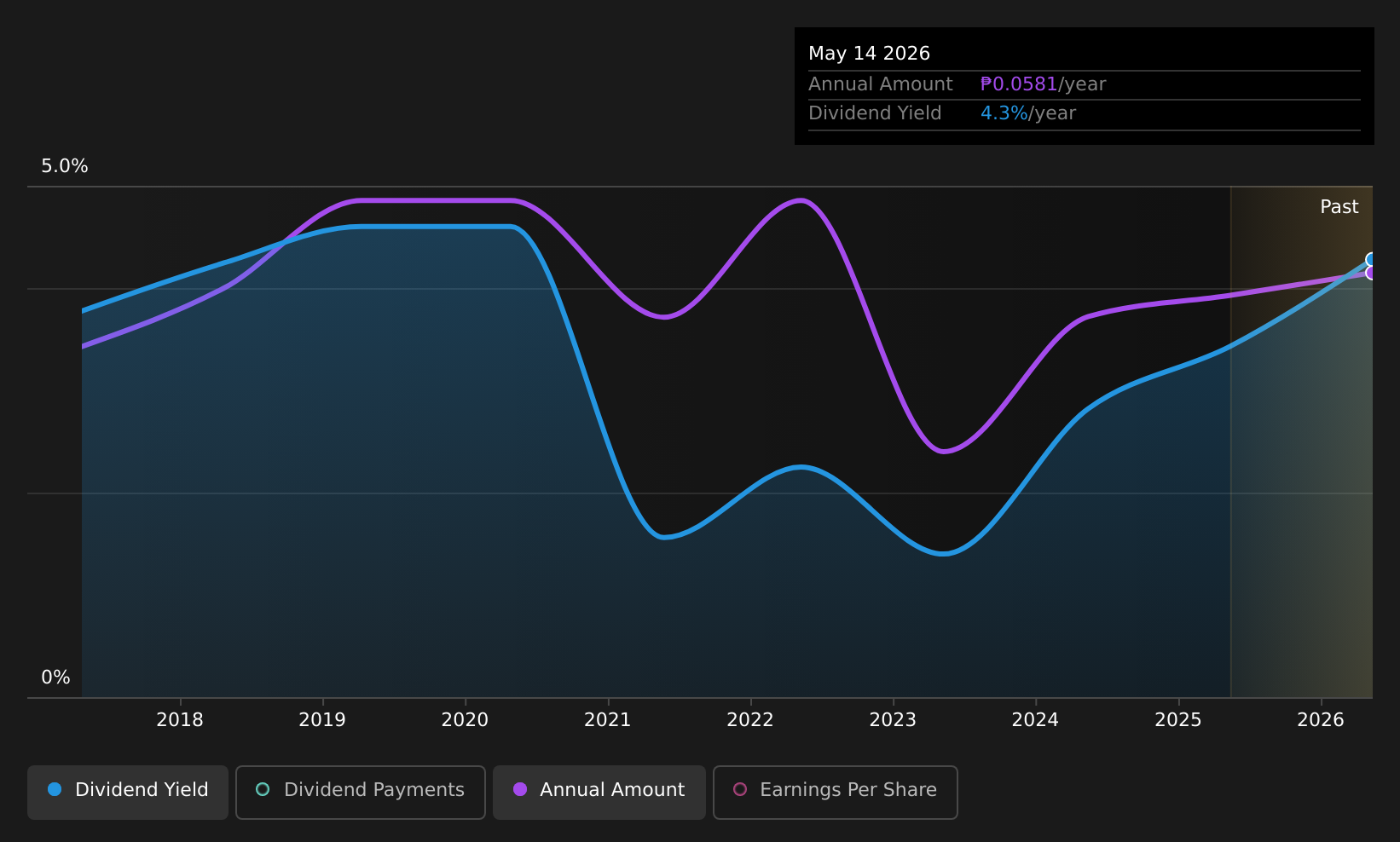The height and width of the screenshot is (842, 1400).
Task: Enable the Dividend Payments series
Action: 361,792
